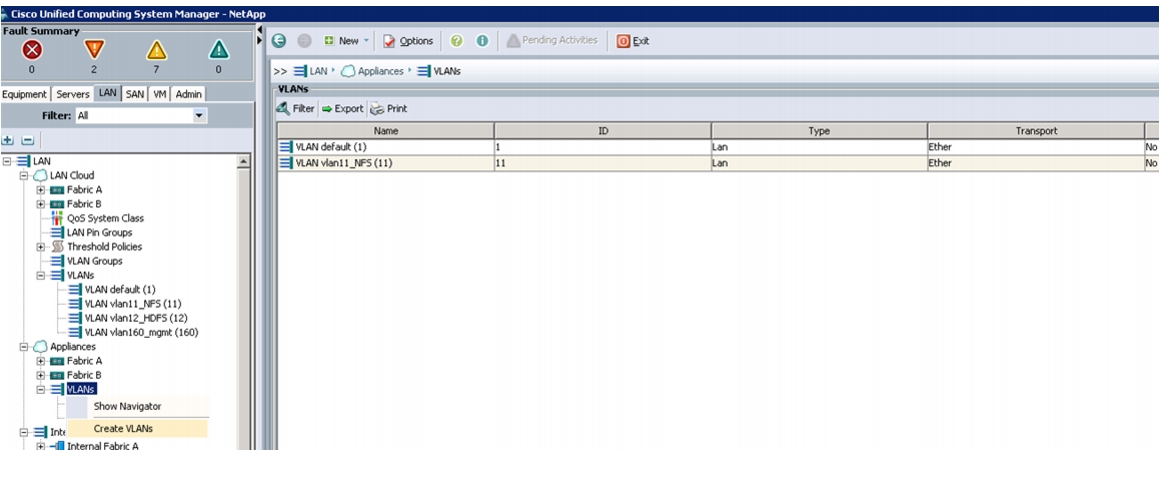Open Pending Activities
The height and width of the screenshot is (483, 1161).
pyautogui.click(x=552, y=41)
